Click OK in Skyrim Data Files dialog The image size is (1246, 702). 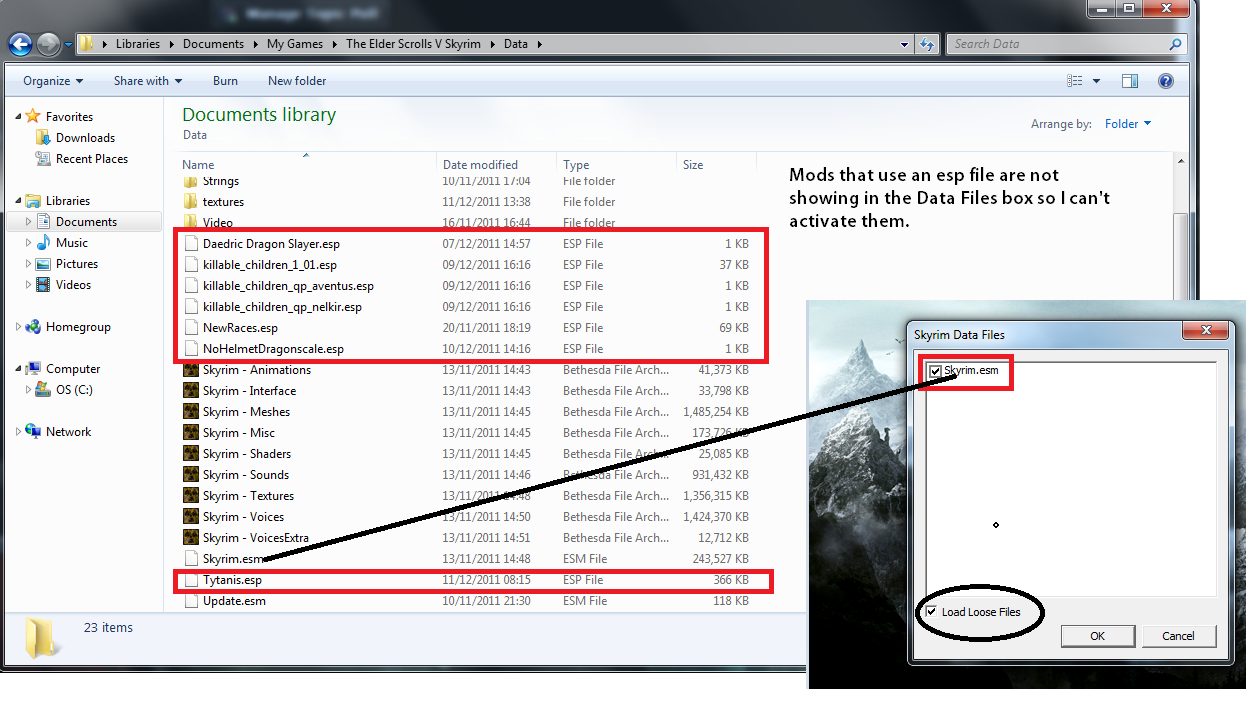[1097, 636]
